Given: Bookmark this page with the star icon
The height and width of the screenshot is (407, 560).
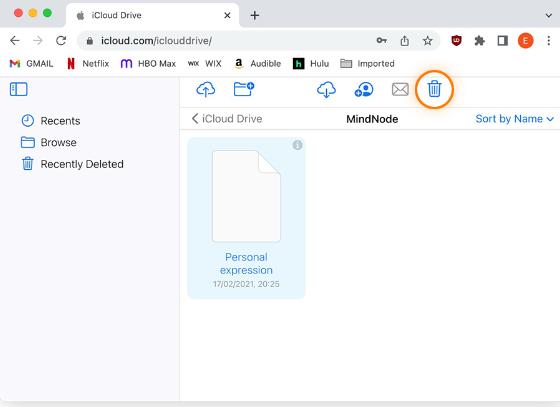Looking at the screenshot, I should 428,41.
